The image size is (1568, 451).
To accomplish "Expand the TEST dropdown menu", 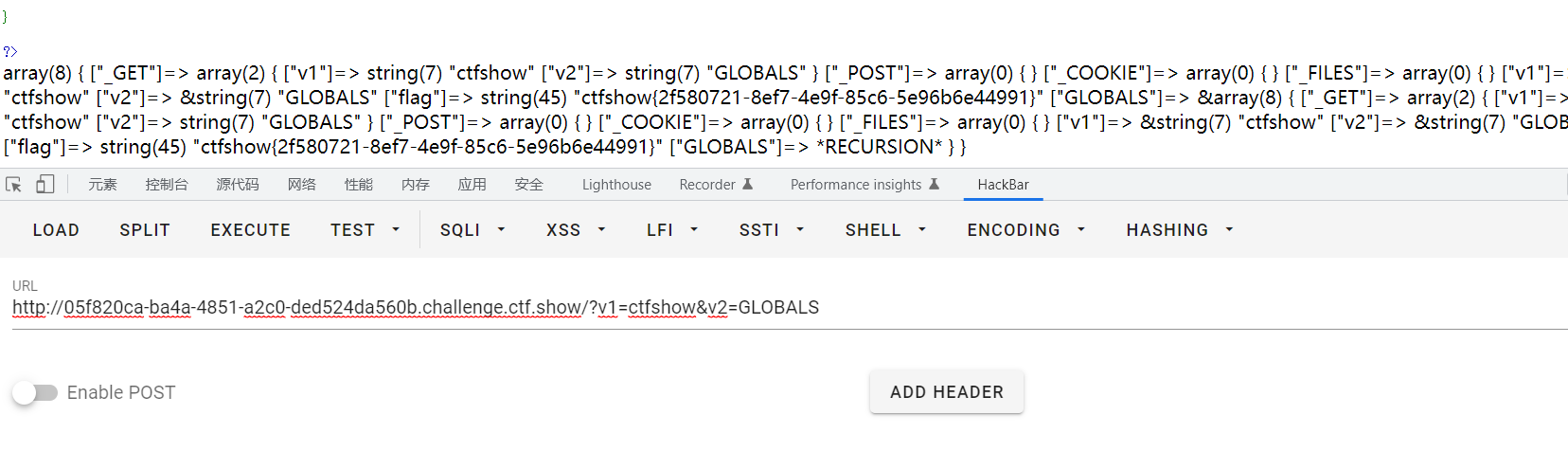I will click(365, 230).
